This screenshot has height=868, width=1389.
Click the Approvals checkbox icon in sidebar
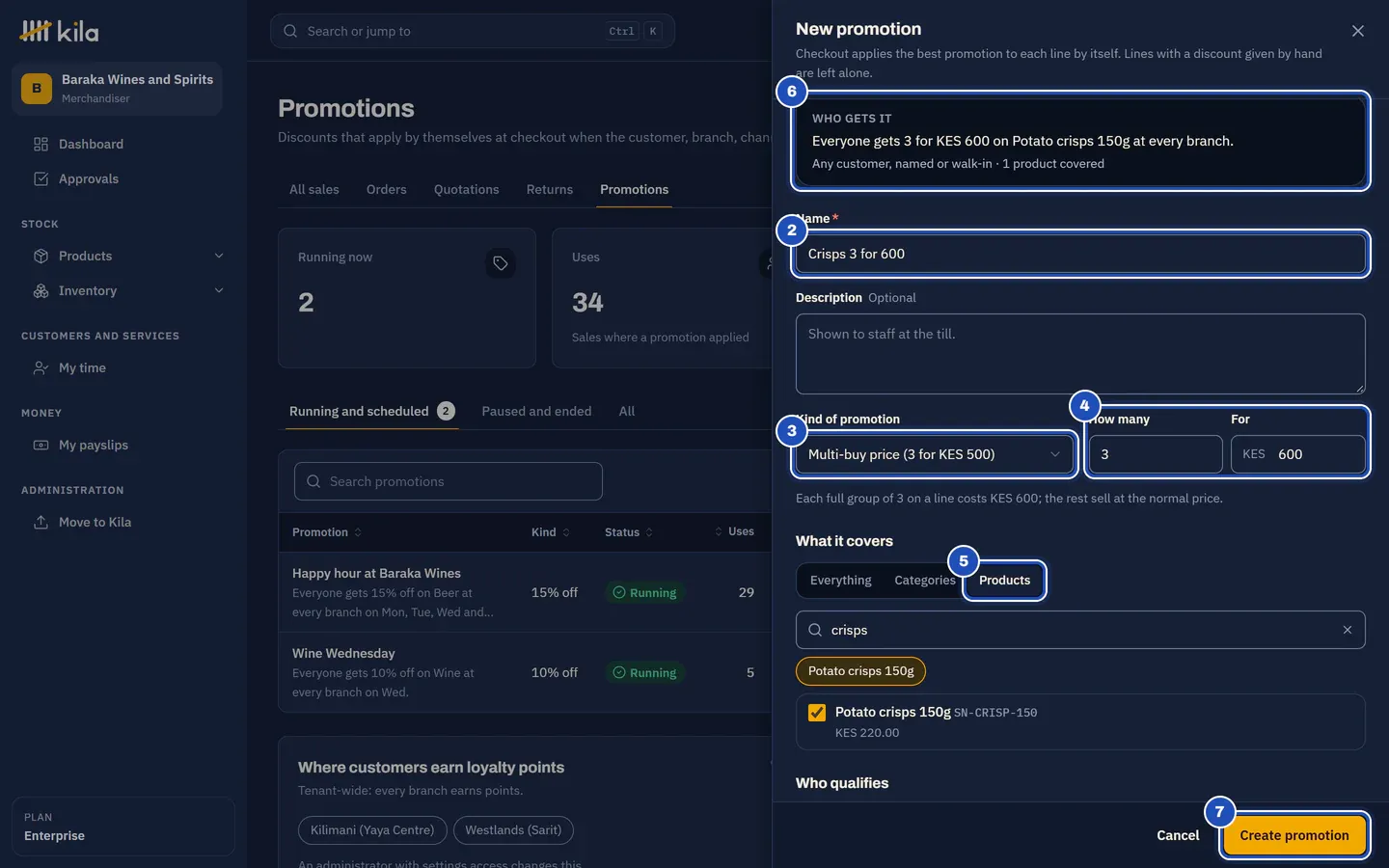tap(41, 178)
